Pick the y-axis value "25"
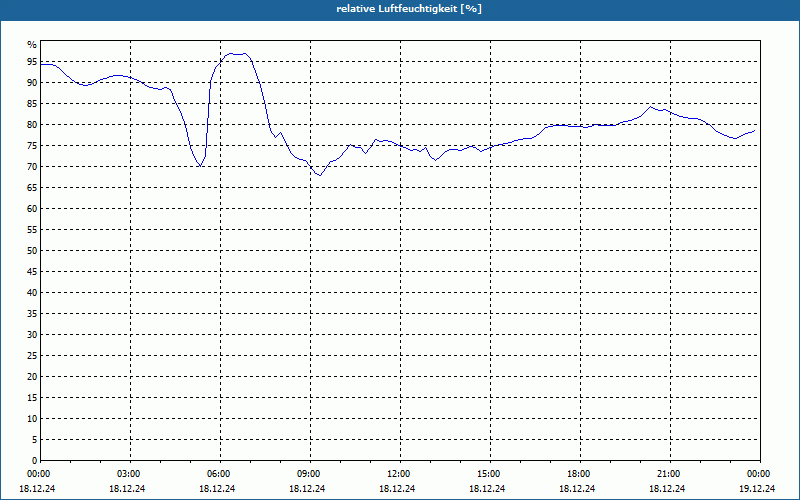Image resolution: width=800 pixels, height=500 pixels. tap(32, 356)
